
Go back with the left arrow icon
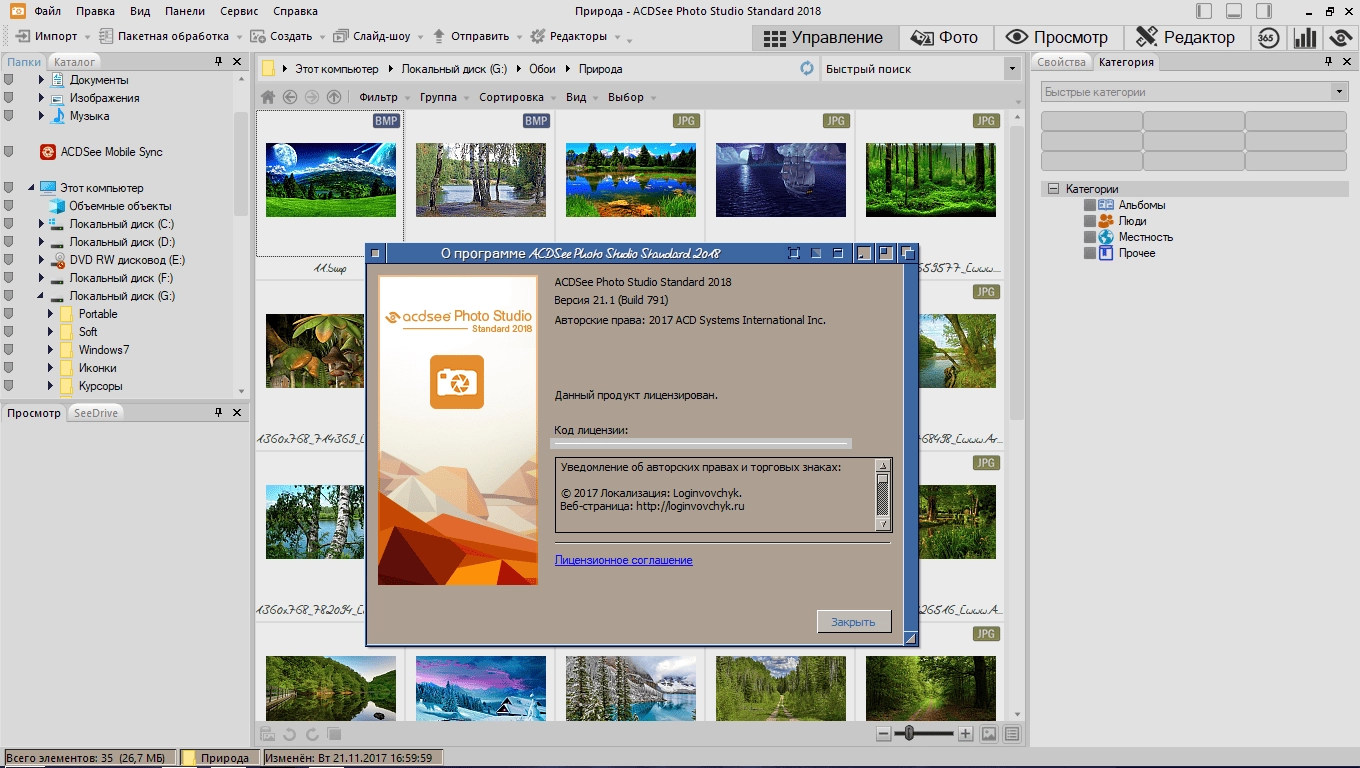click(290, 97)
